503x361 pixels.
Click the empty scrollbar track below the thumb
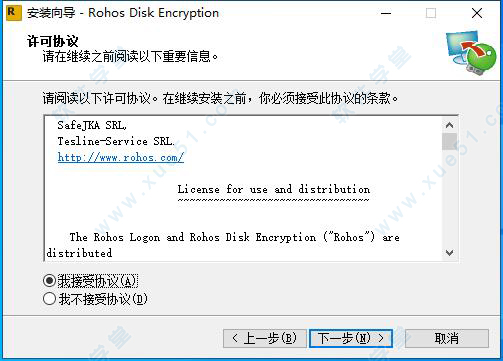click(449, 198)
